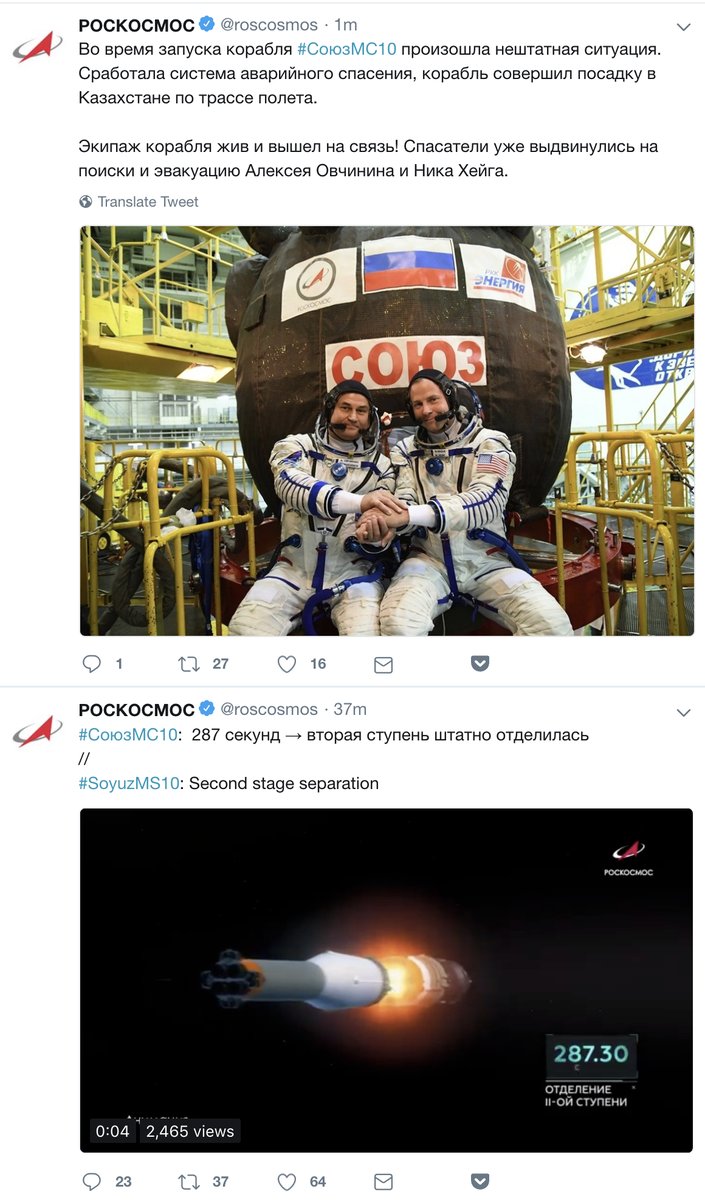The width and height of the screenshot is (705, 1200).
Task: Open the #SoyuzMS10 hashtag link
Action: pos(128,783)
